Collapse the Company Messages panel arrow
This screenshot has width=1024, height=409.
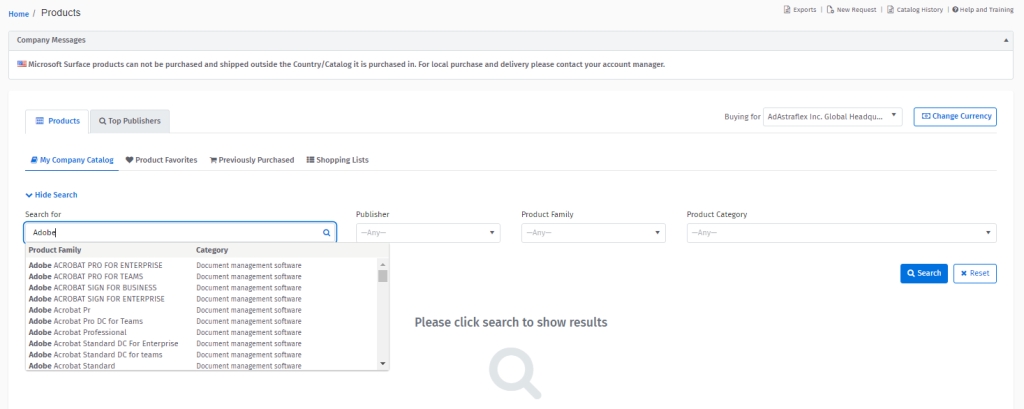tap(1006, 40)
